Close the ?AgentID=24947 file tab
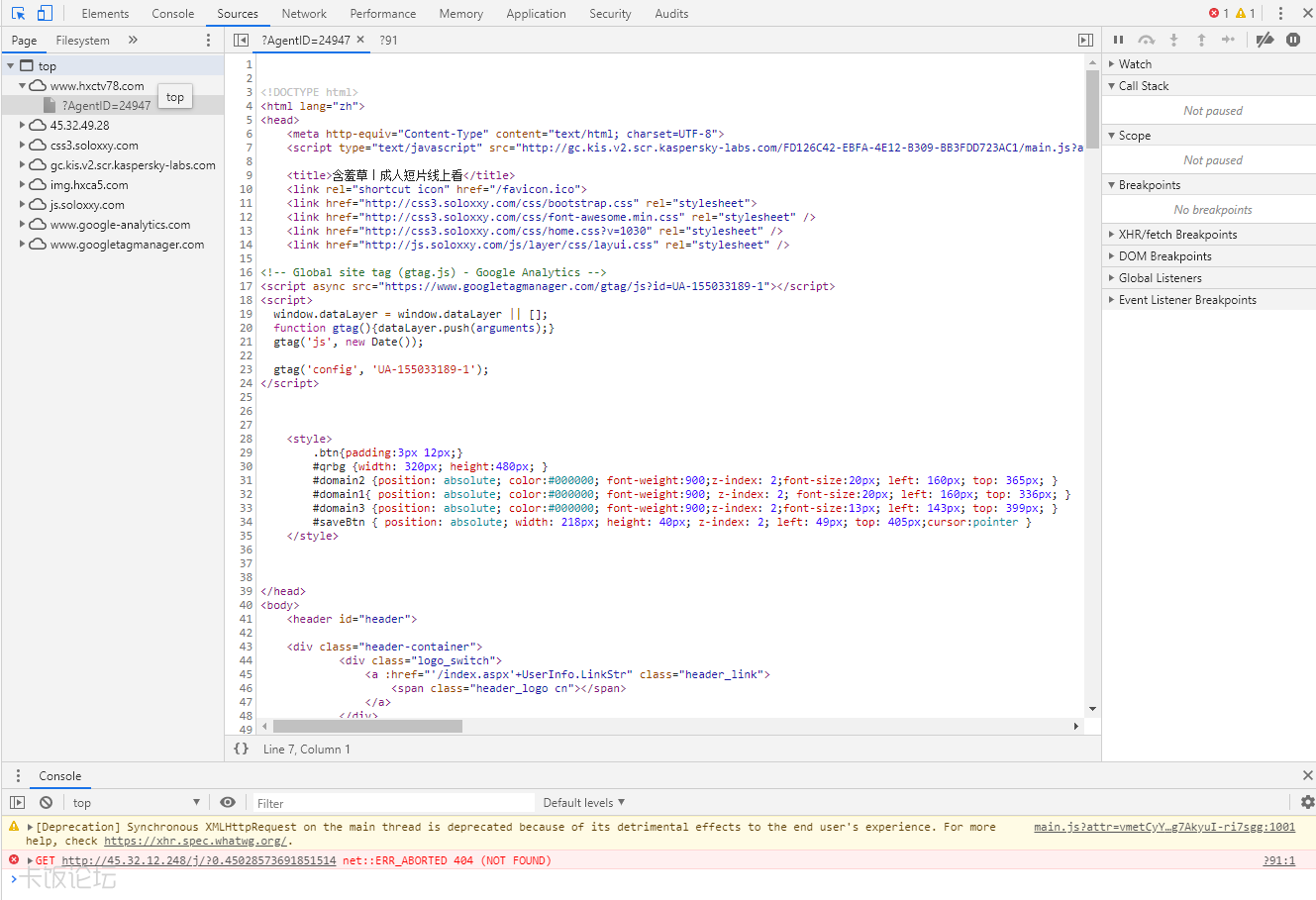This screenshot has width=1316, height=900. (x=360, y=40)
